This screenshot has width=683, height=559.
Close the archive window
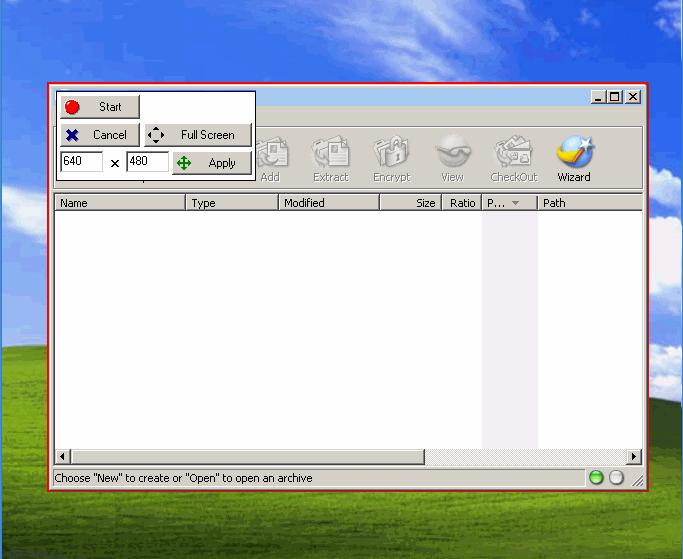click(x=633, y=97)
